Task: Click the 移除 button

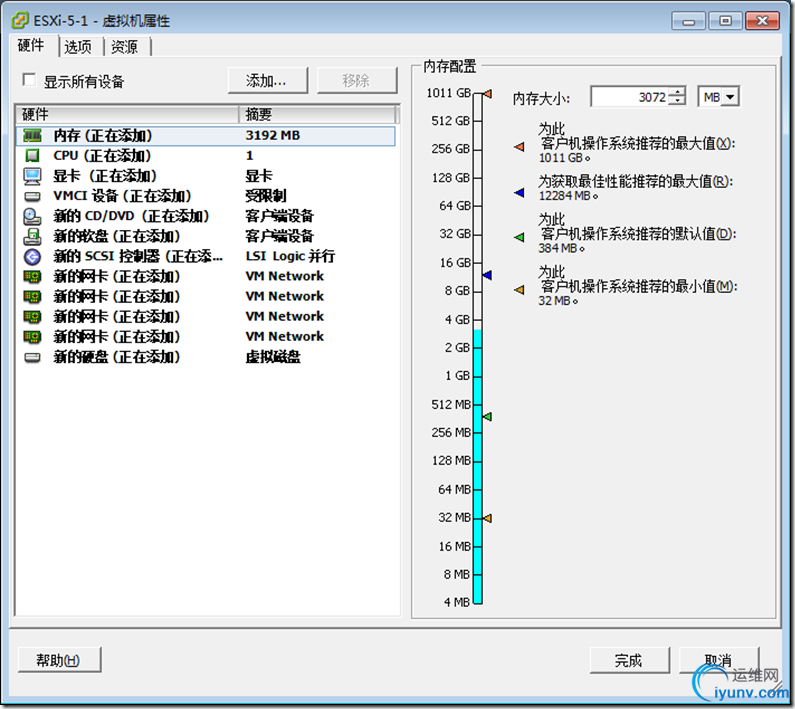Action: [x=356, y=80]
